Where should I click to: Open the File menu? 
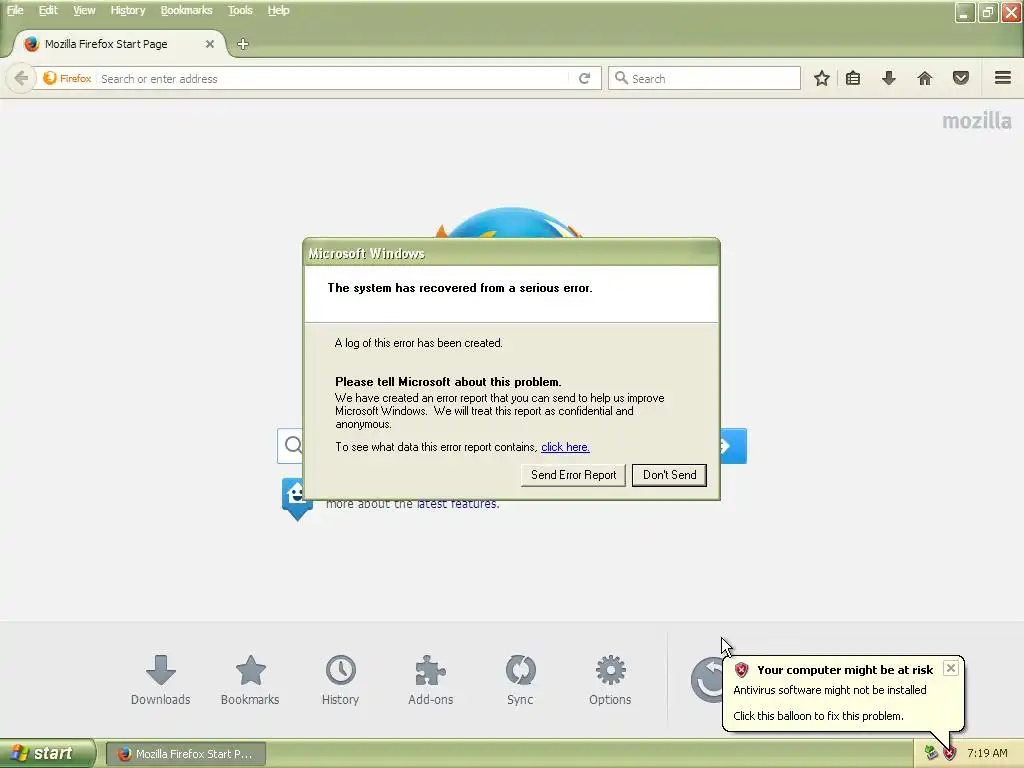14,10
